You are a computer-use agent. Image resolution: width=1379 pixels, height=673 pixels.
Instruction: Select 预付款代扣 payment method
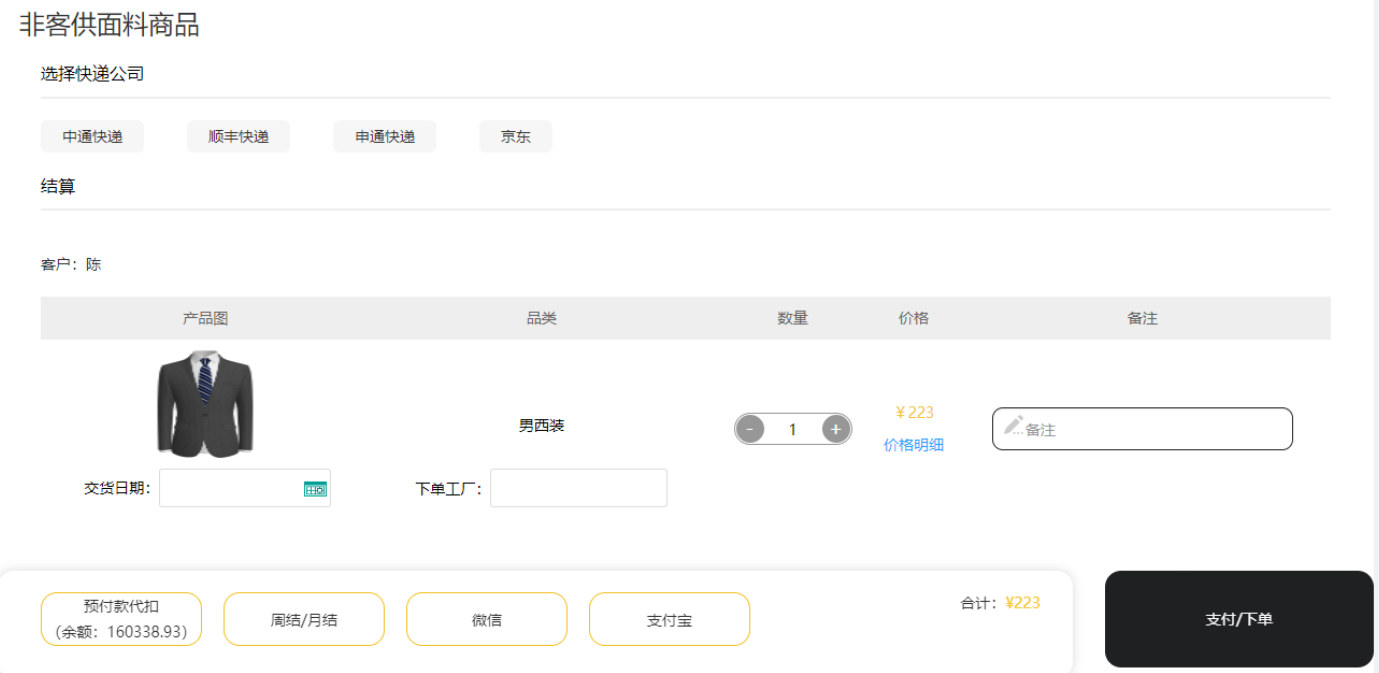tap(121, 619)
